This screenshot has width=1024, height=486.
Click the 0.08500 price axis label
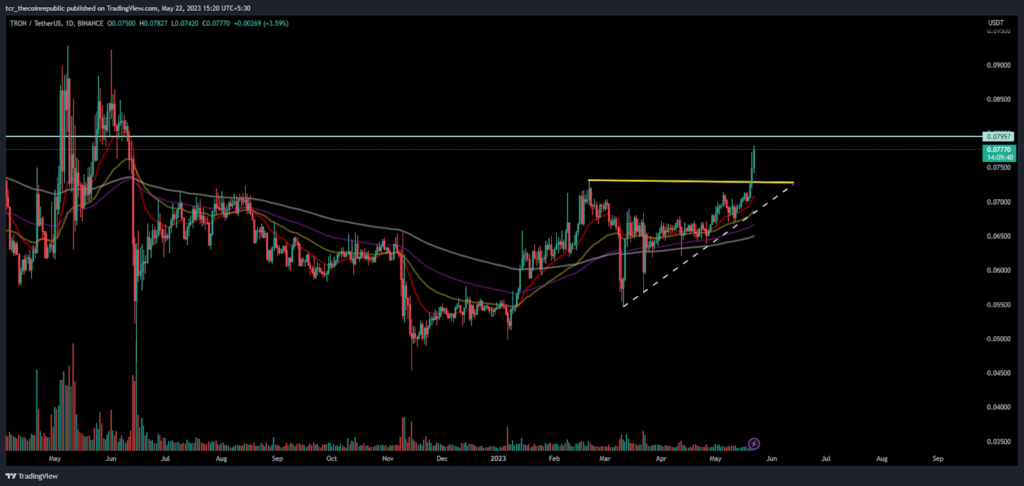[x=997, y=99]
